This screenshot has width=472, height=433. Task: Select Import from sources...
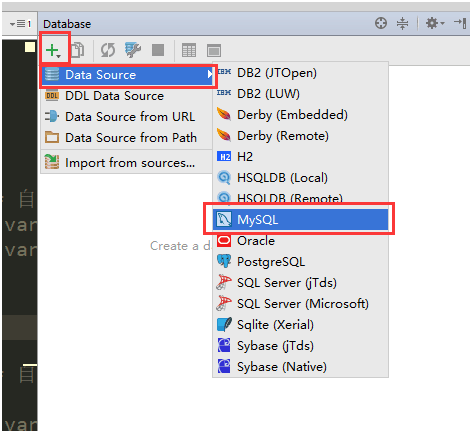[x=127, y=163]
